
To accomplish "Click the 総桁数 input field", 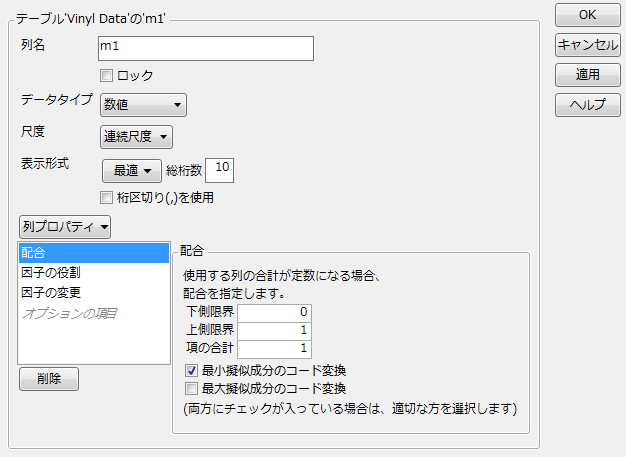I will [221, 170].
